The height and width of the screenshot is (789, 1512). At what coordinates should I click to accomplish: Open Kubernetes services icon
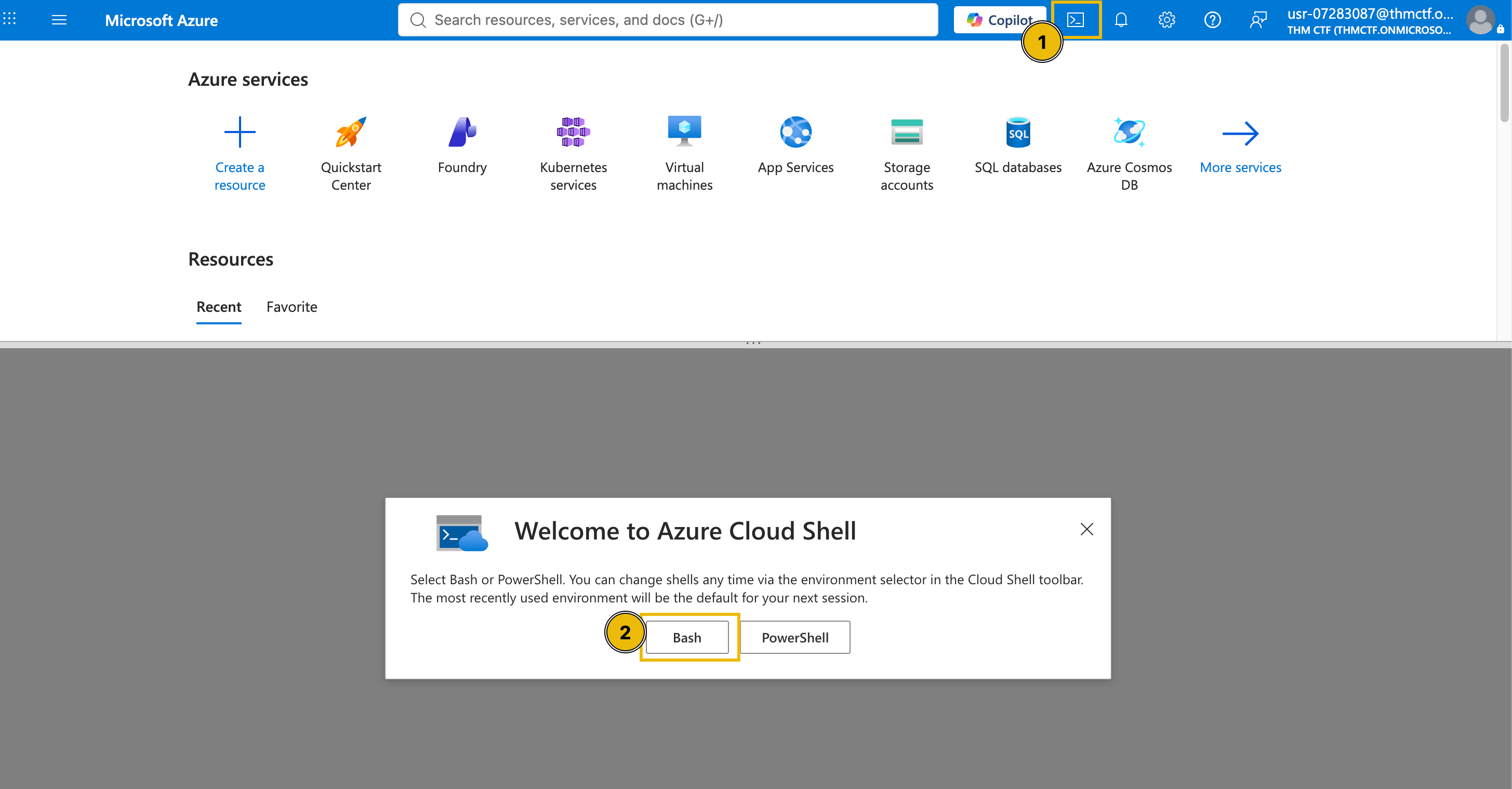tap(574, 132)
